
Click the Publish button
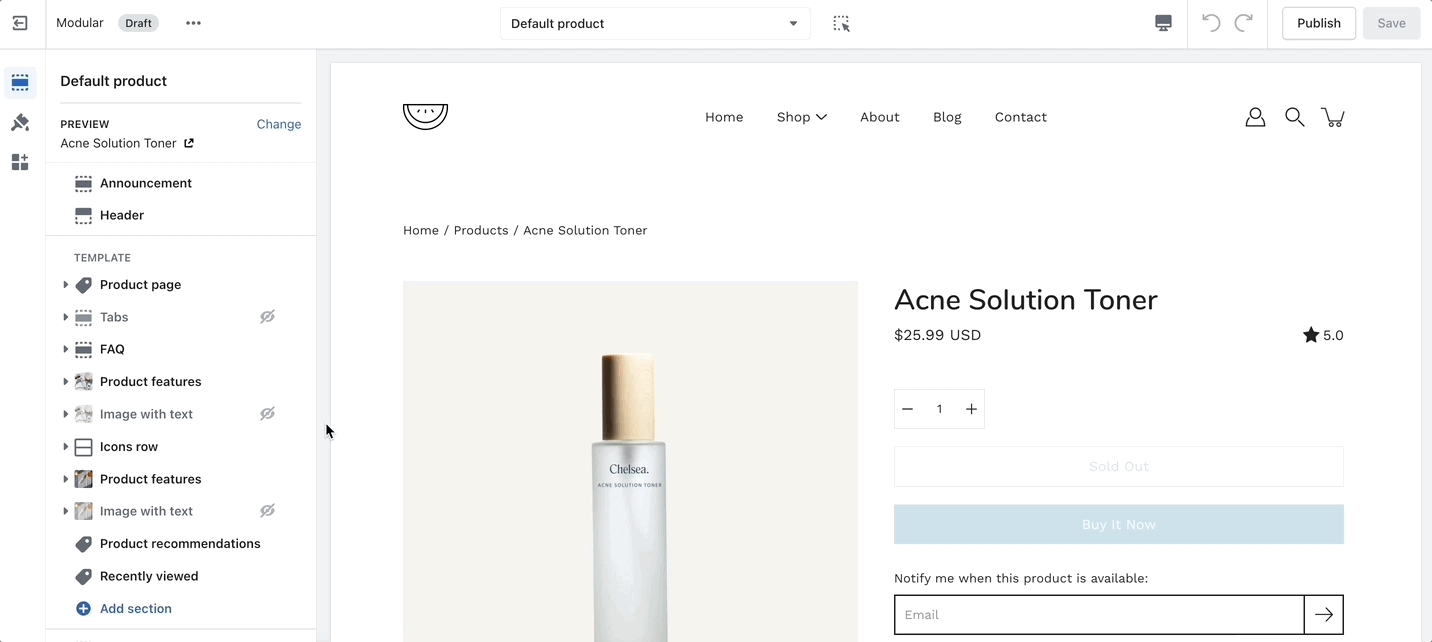tap(1318, 23)
